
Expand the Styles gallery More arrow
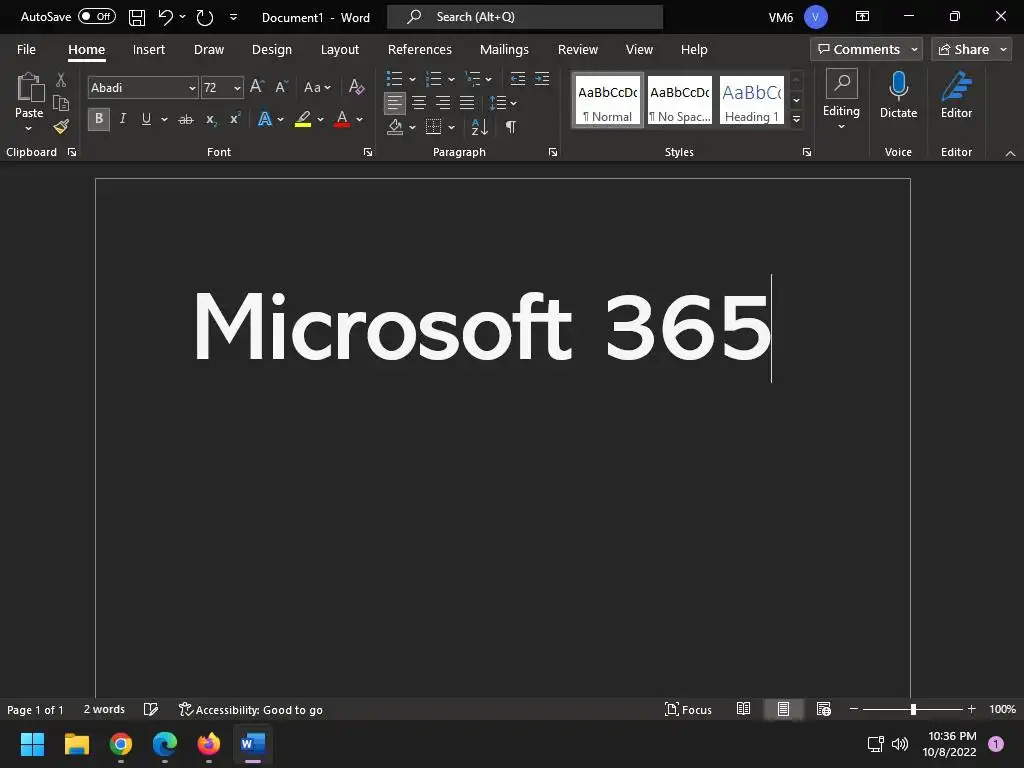(796, 119)
